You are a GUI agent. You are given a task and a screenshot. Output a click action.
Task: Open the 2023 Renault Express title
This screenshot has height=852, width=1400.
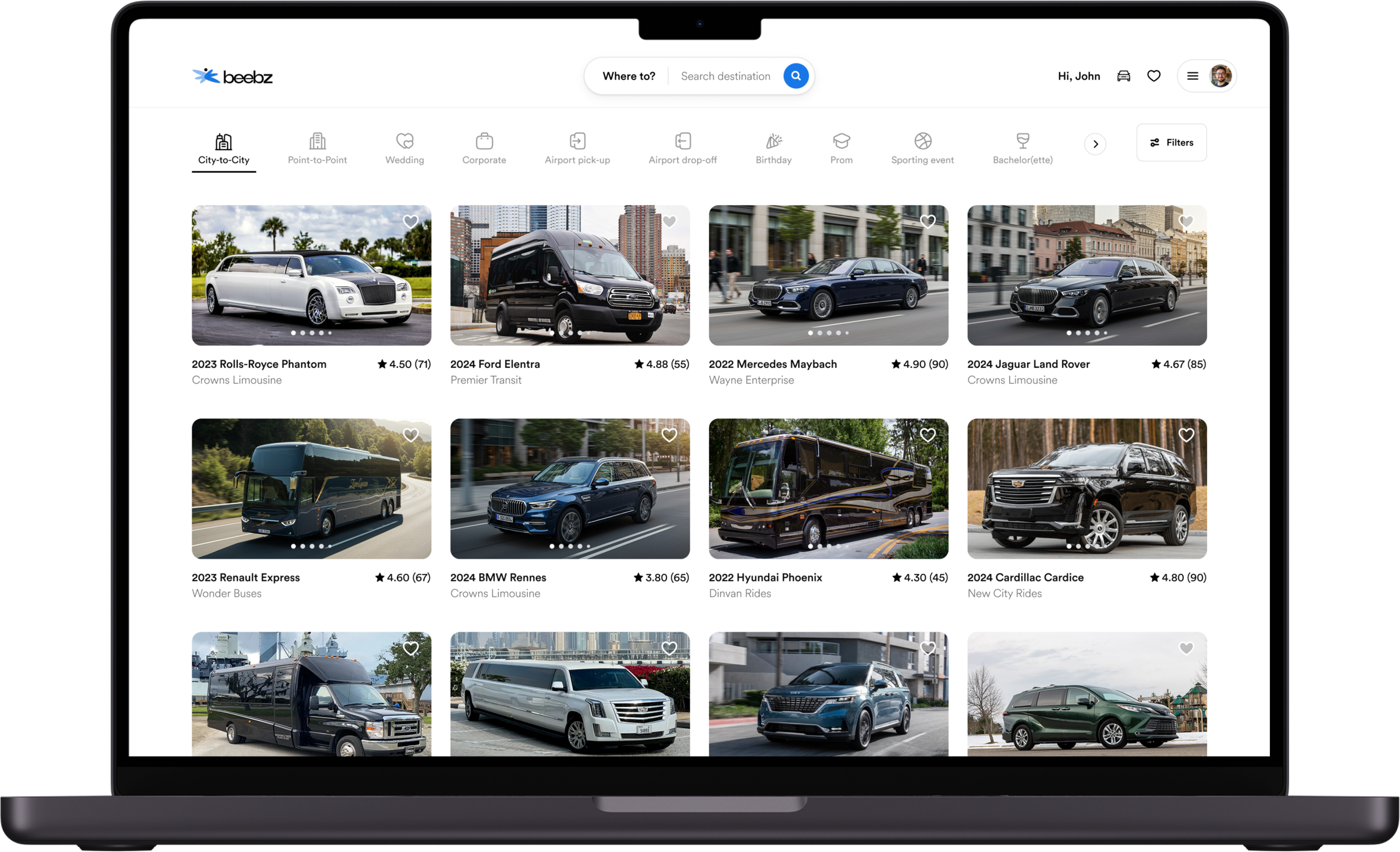coord(246,578)
